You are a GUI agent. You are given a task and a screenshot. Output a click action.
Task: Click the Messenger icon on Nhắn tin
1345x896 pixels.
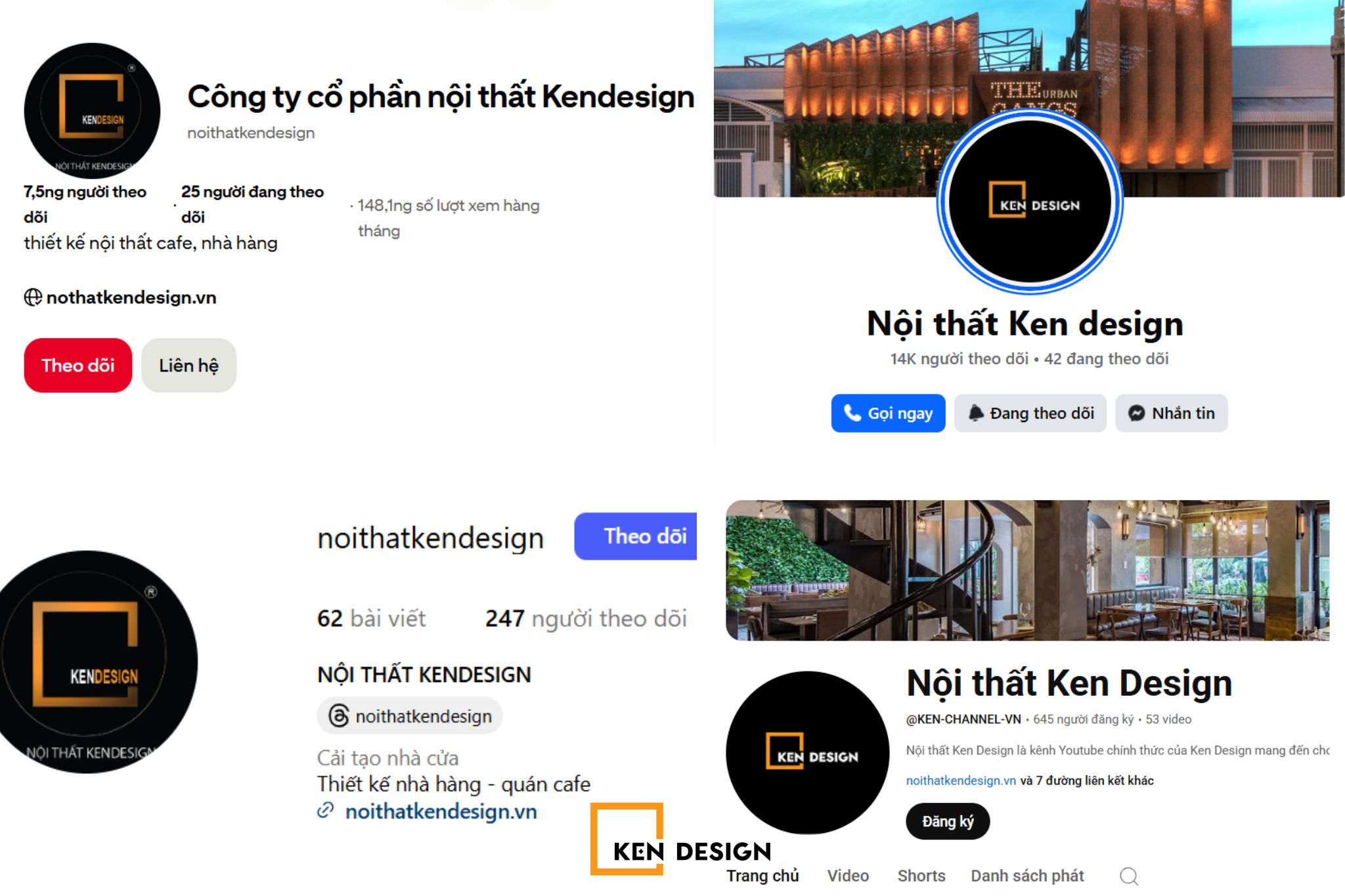pyautogui.click(x=1136, y=414)
